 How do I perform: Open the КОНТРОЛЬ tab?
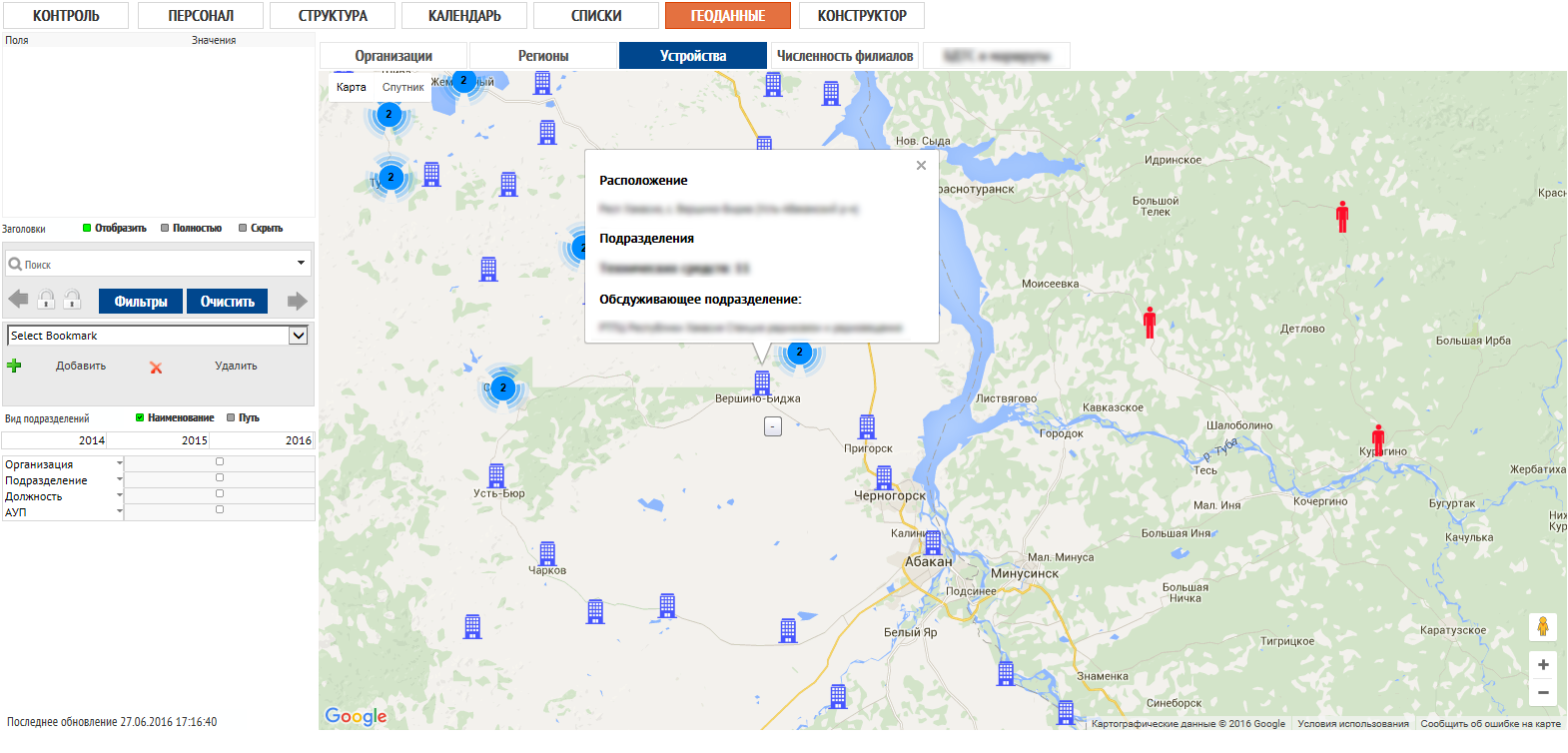click(66, 16)
